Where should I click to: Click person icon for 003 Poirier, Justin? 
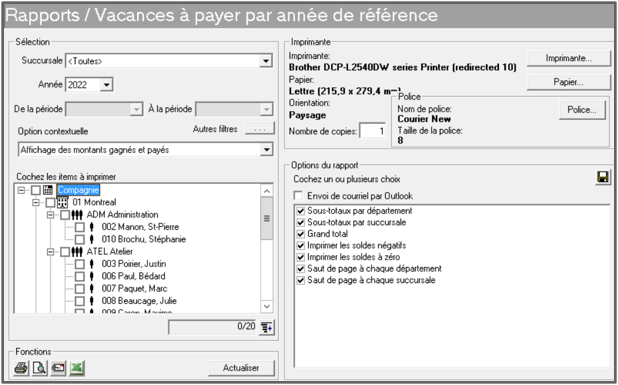(x=92, y=264)
